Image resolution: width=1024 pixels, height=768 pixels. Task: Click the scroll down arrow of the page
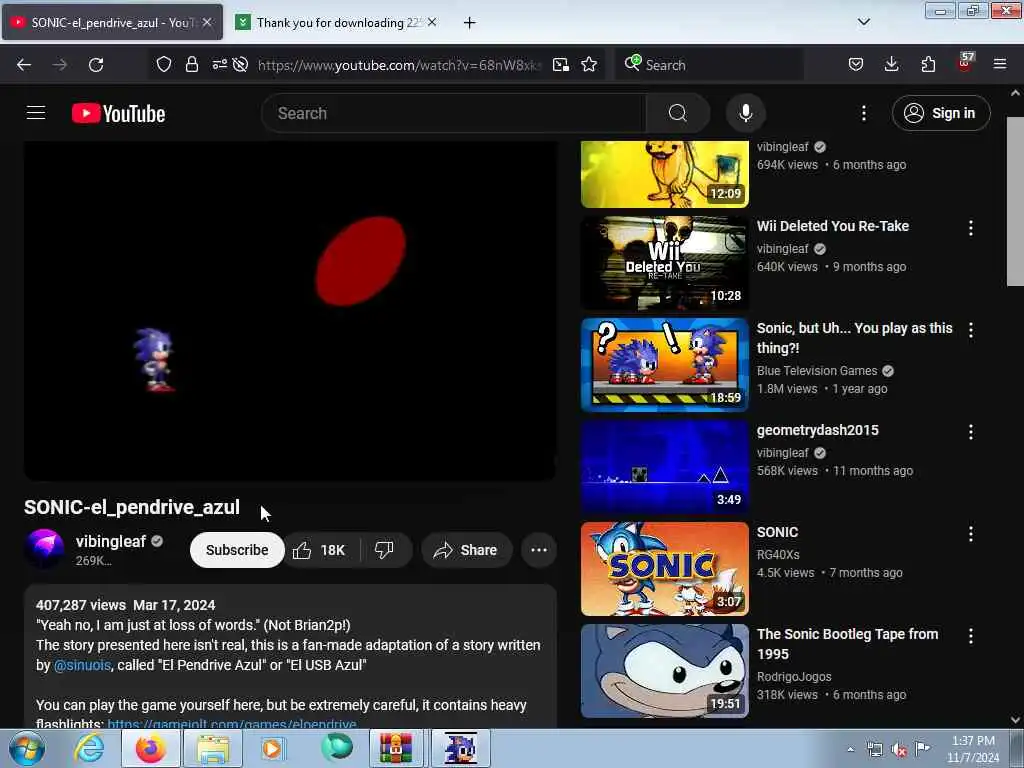pos(1015,720)
